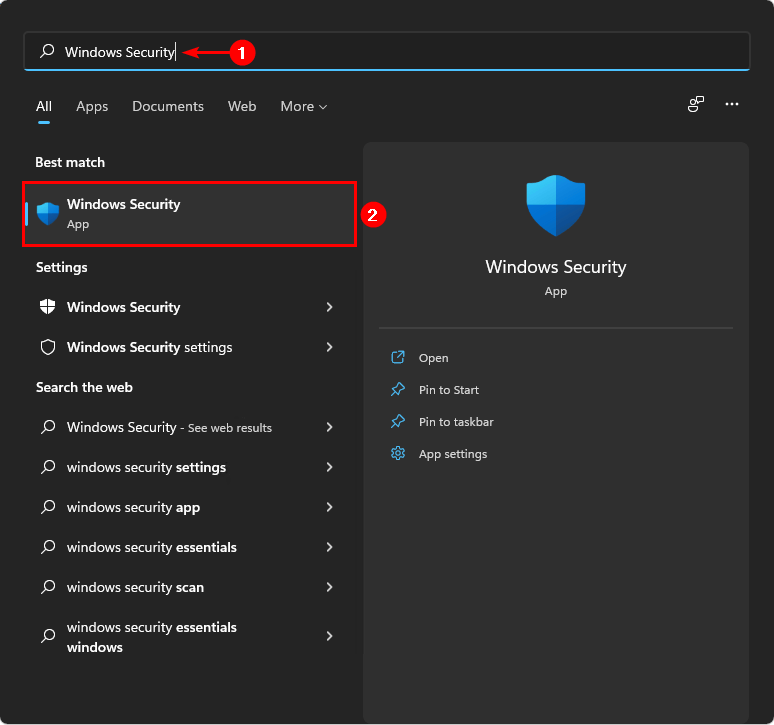The width and height of the screenshot is (774, 725).
Task: Click search icon on single-line 'windows security essentials' row
Action: (48, 546)
